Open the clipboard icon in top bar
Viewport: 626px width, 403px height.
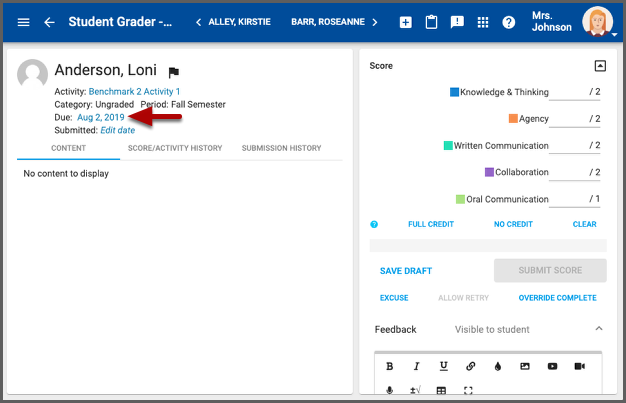431,22
